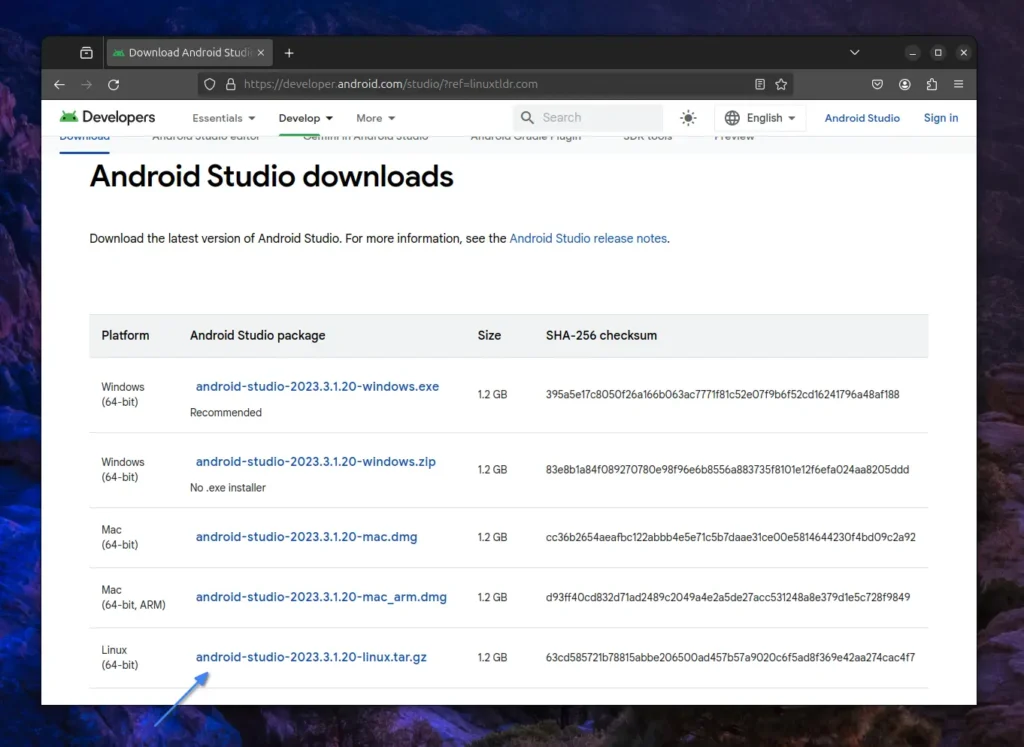Click into the site Search field
The height and width of the screenshot is (747, 1024).
pos(588,118)
